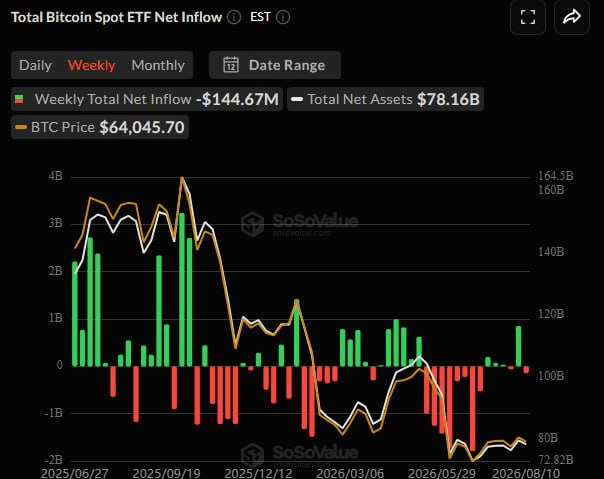Switch to Monthly view
Screen dimensions: 604x479
[158, 65]
